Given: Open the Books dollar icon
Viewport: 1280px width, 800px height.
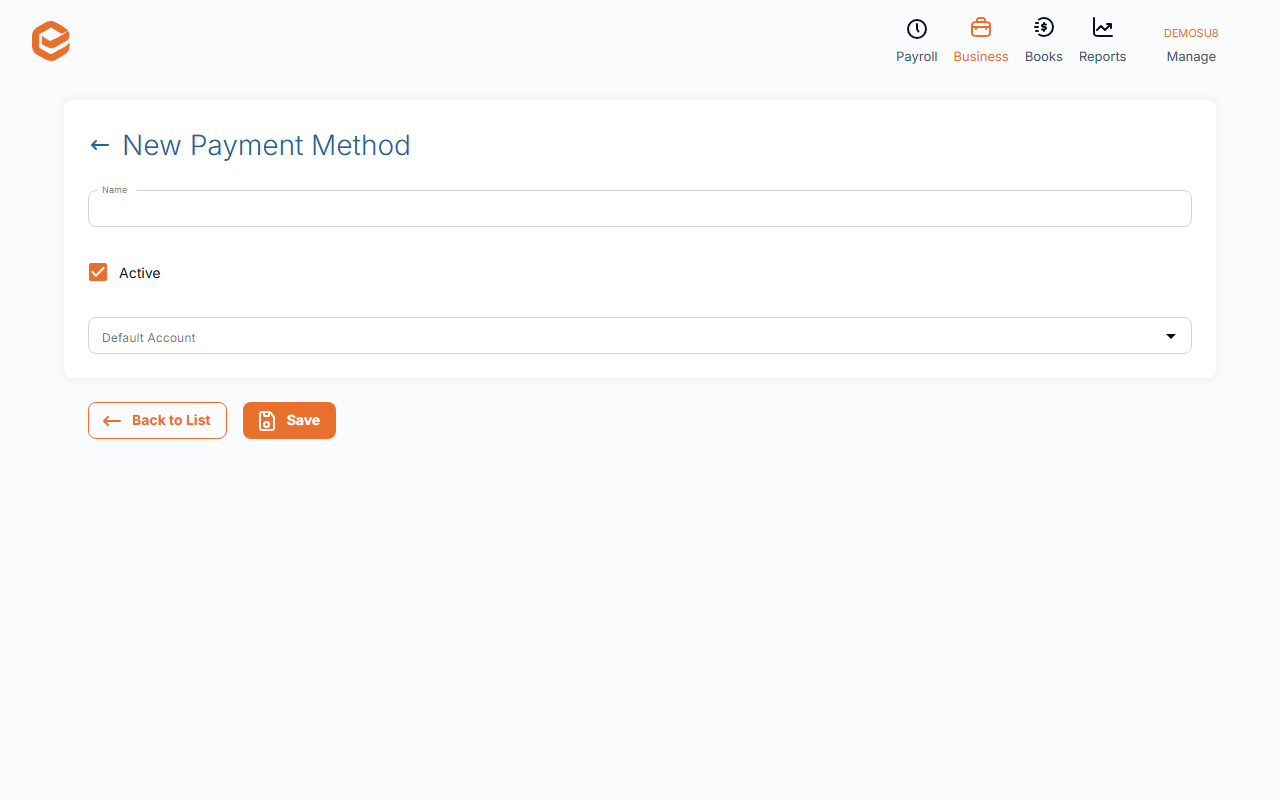Looking at the screenshot, I should click(x=1043, y=28).
